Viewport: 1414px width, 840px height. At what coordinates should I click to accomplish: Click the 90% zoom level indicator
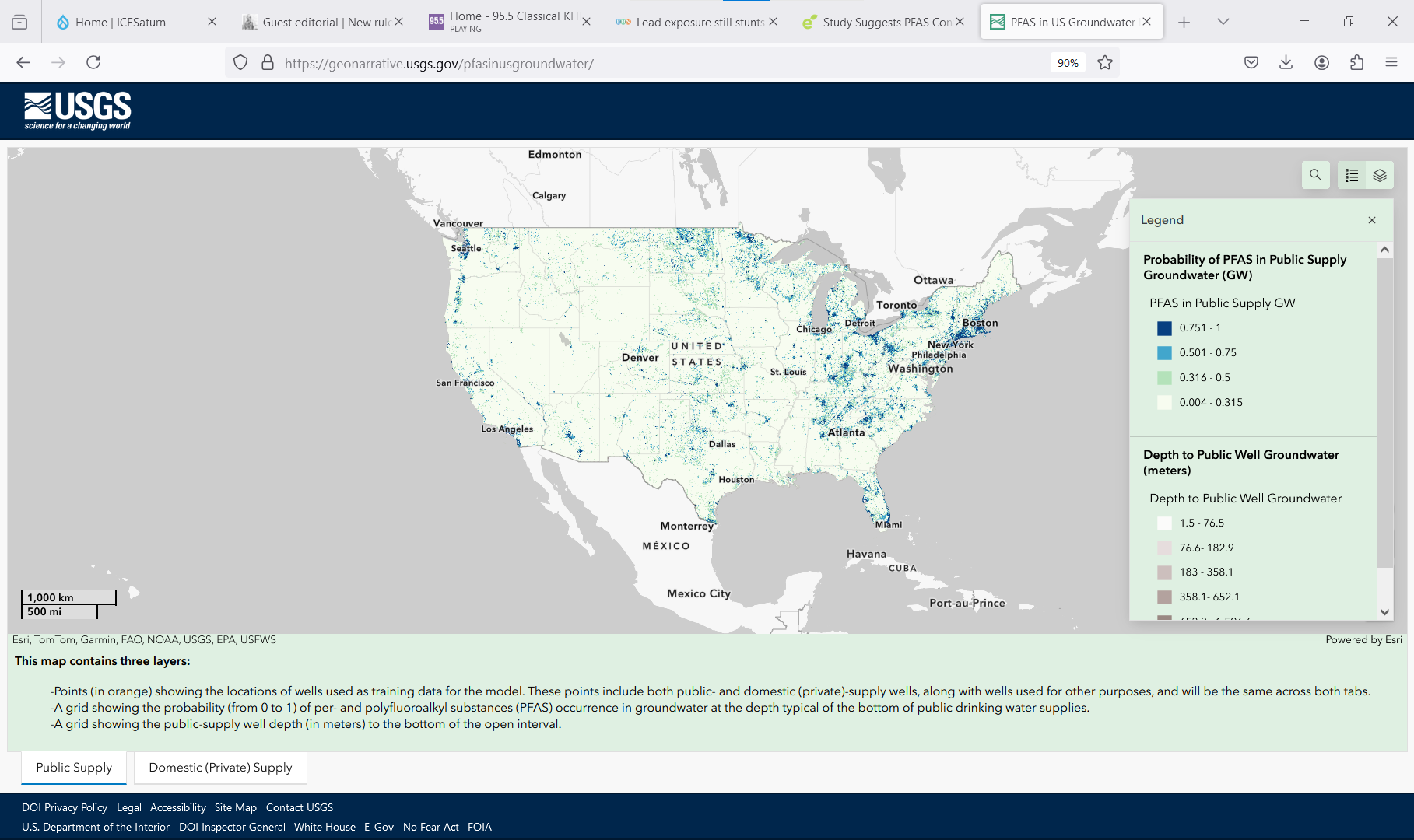click(1068, 63)
